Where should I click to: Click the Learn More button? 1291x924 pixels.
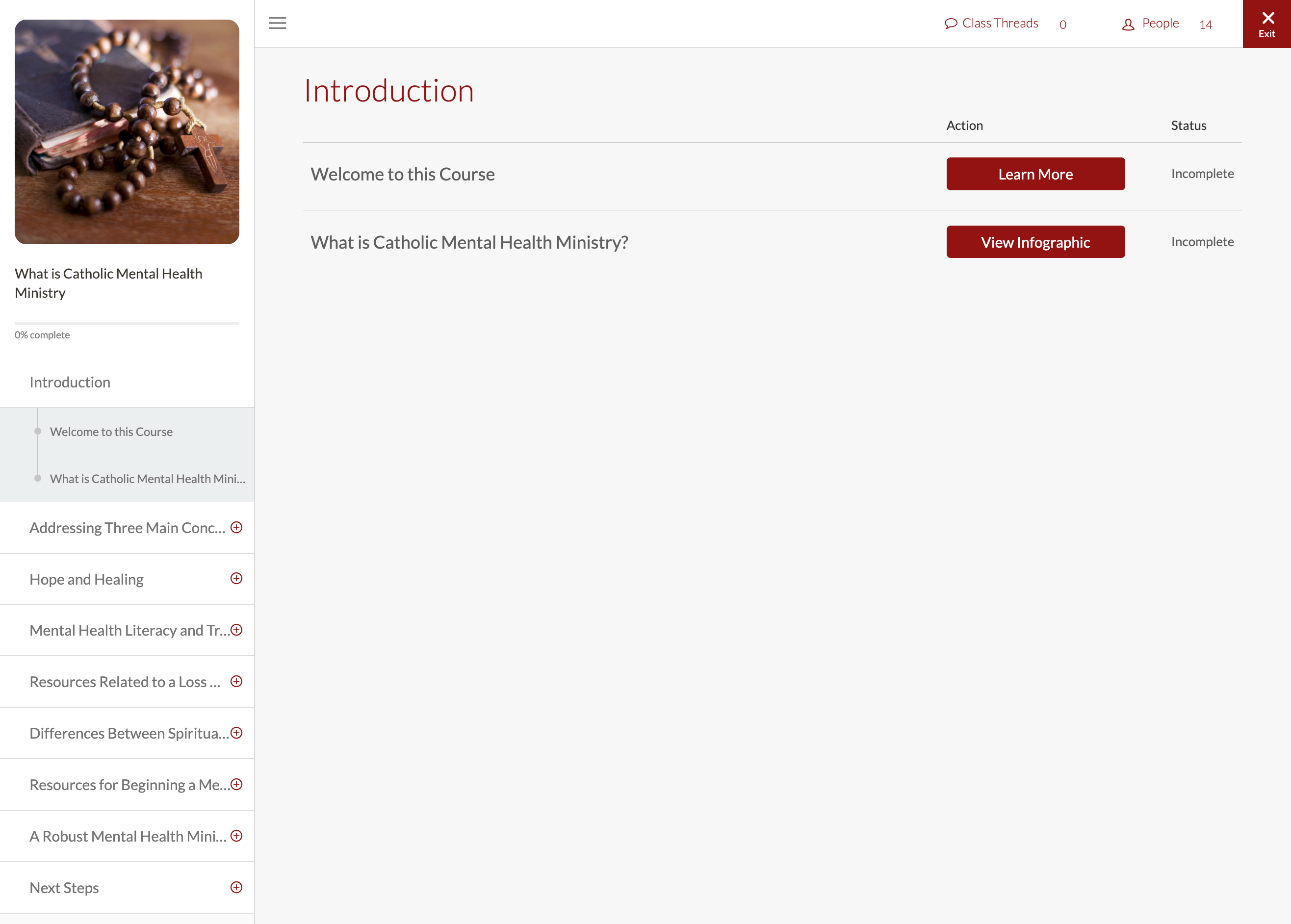[1035, 174]
